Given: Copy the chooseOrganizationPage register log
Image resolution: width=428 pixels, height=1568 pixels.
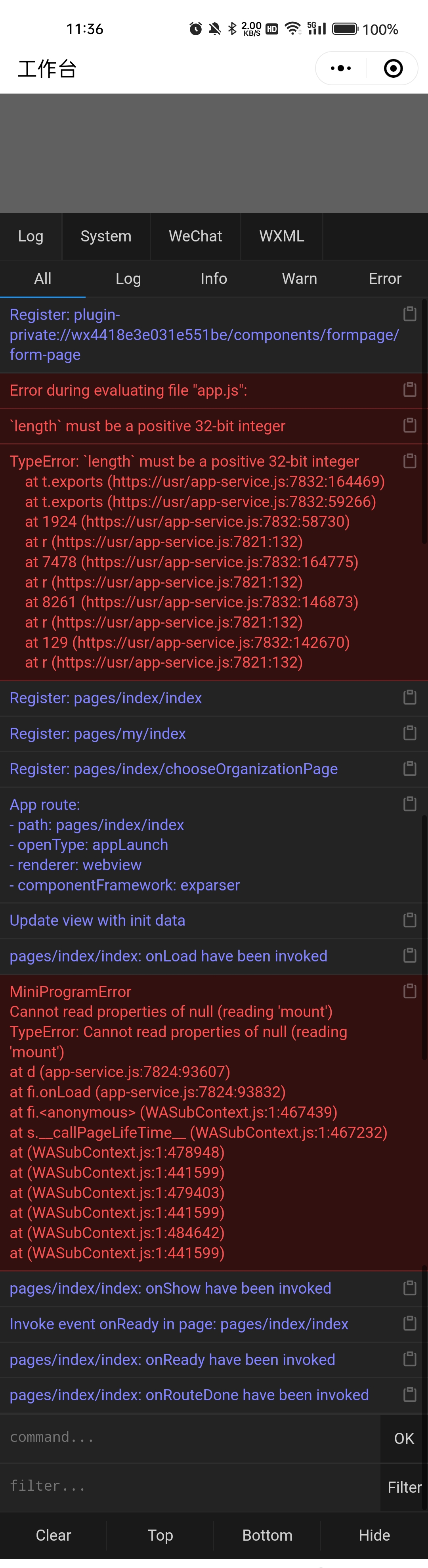Looking at the screenshot, I should click(410, 769).
